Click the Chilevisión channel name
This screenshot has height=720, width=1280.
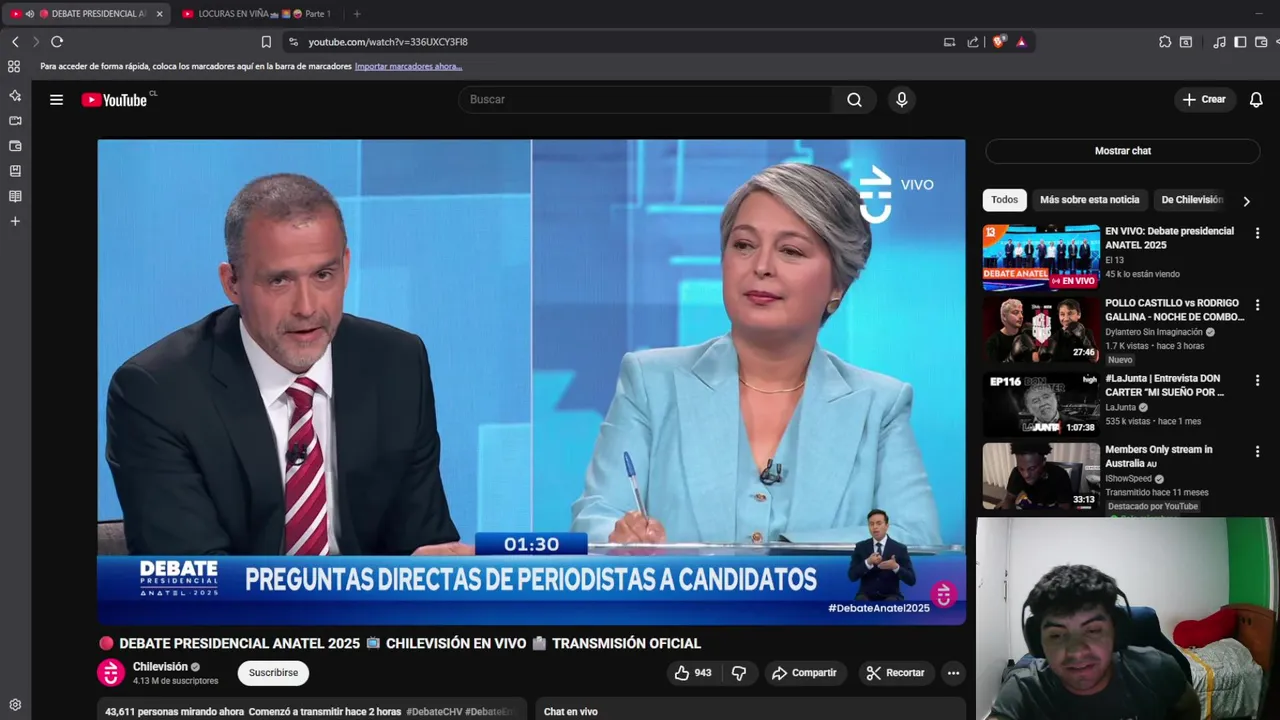[x=160, y=667]
